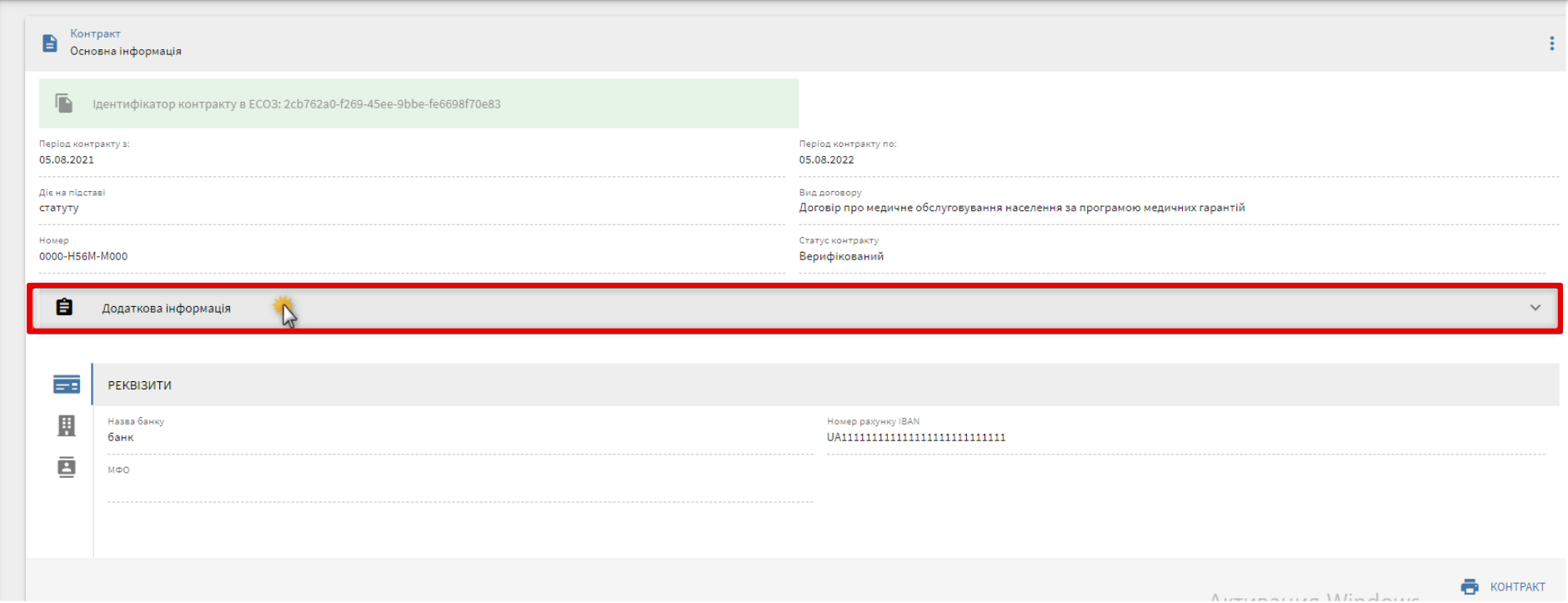Copy the contract identifier using copy icon
The height and width of the screenshot is (603, 1568).
[64, 103]
